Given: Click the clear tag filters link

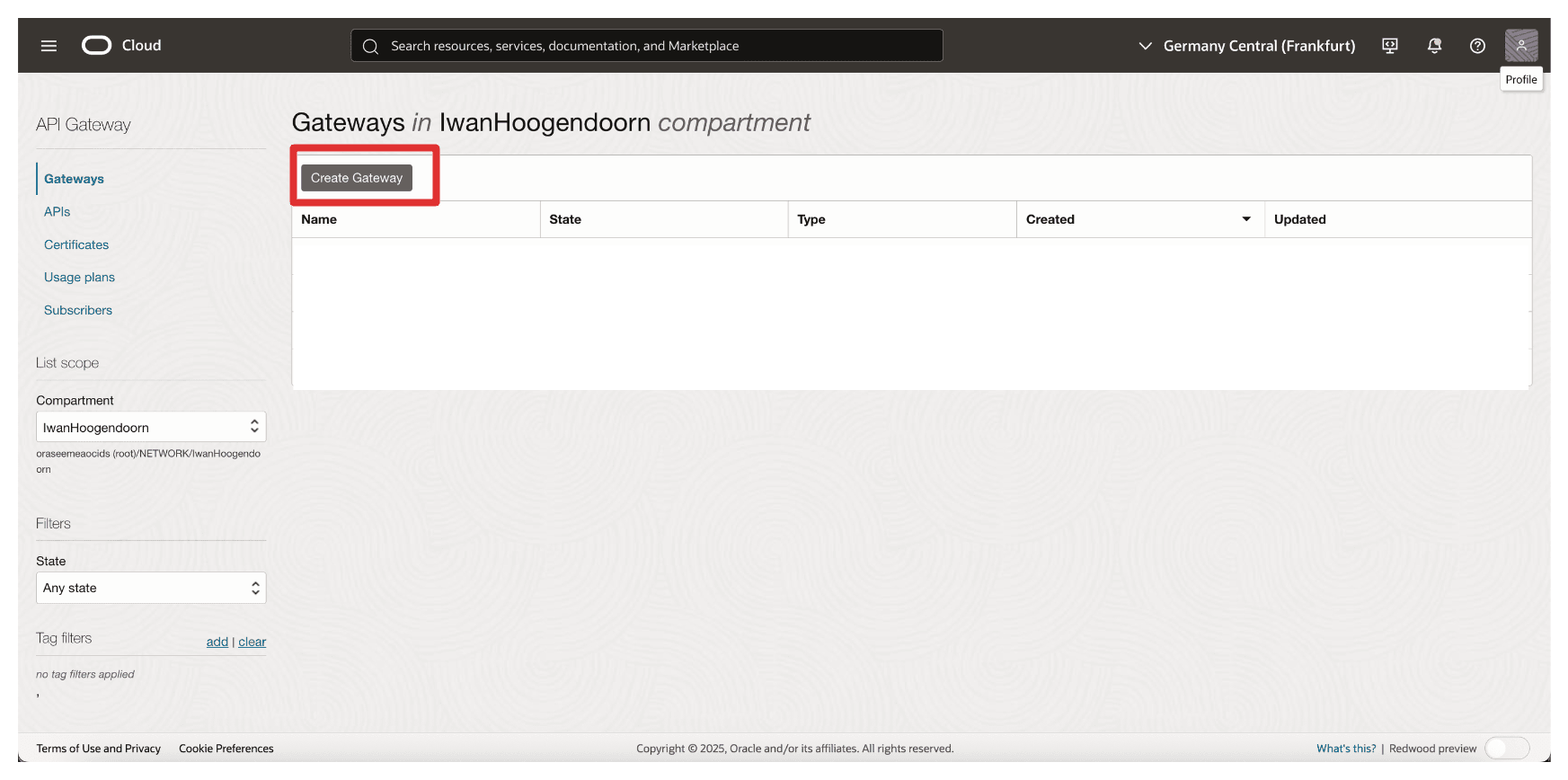Looking at the screenshot, I should click(252, 642).
